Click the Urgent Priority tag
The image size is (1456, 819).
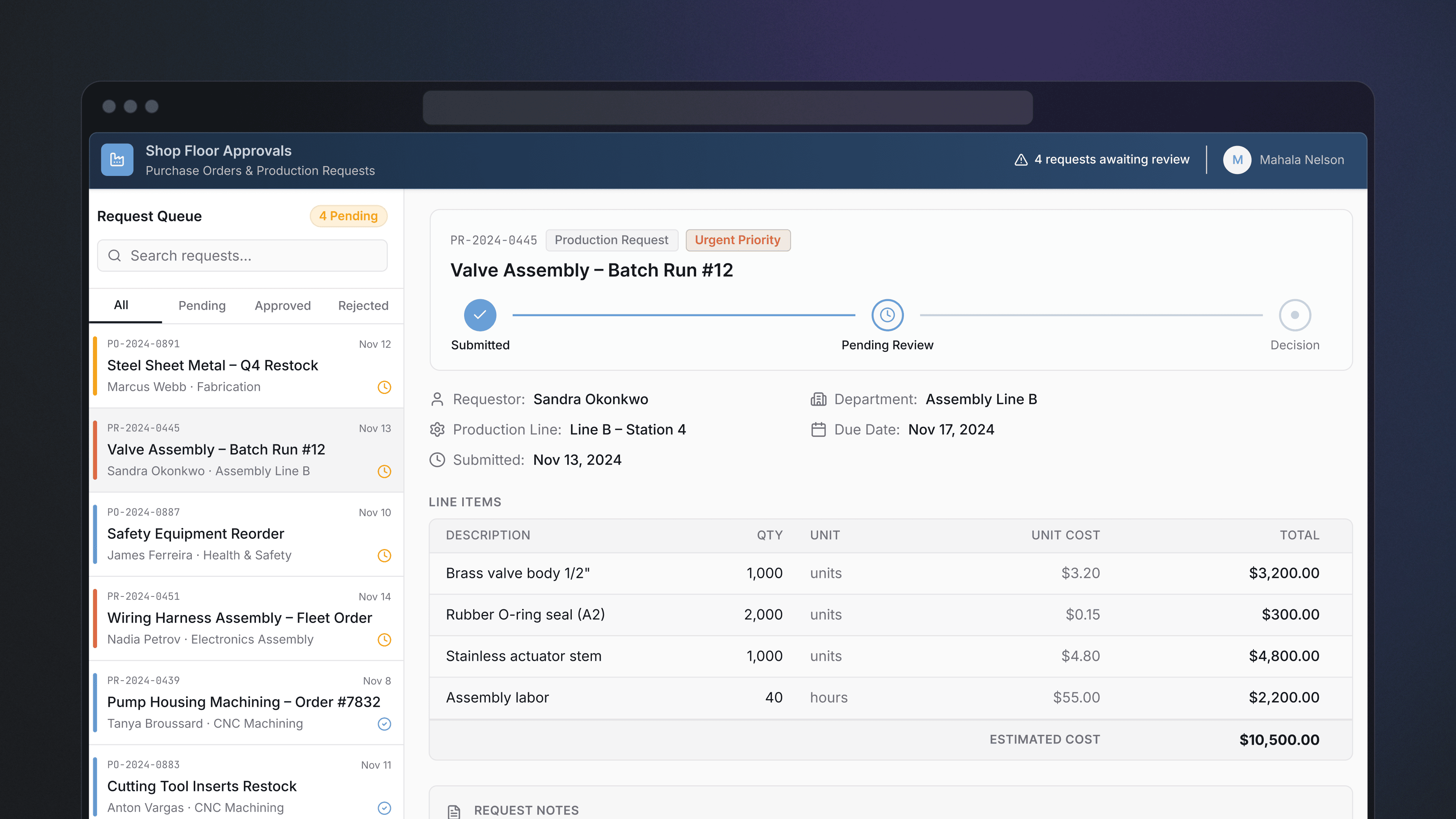(737, 240)
